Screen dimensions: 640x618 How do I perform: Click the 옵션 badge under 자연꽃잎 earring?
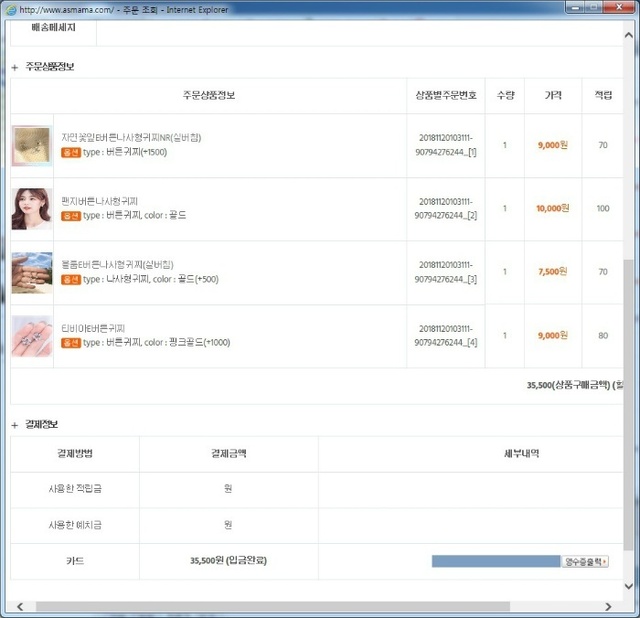pyautogui.click(x=71, y=153)
